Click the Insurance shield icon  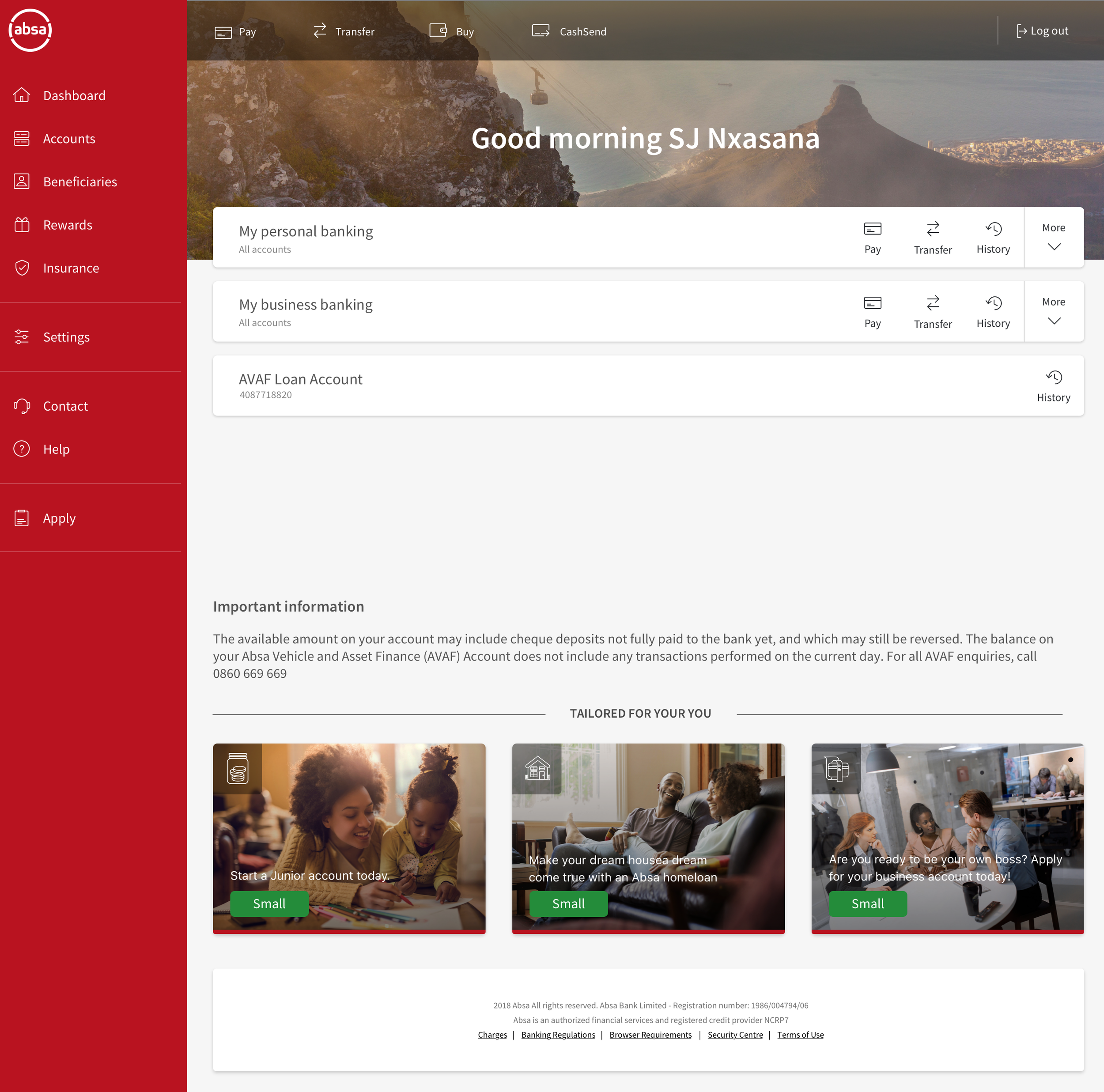22,268
